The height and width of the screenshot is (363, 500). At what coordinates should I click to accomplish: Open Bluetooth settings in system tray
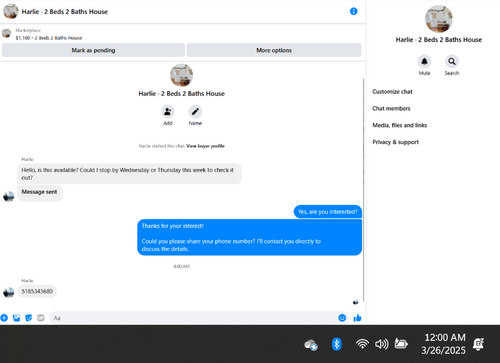pos(337,344)
